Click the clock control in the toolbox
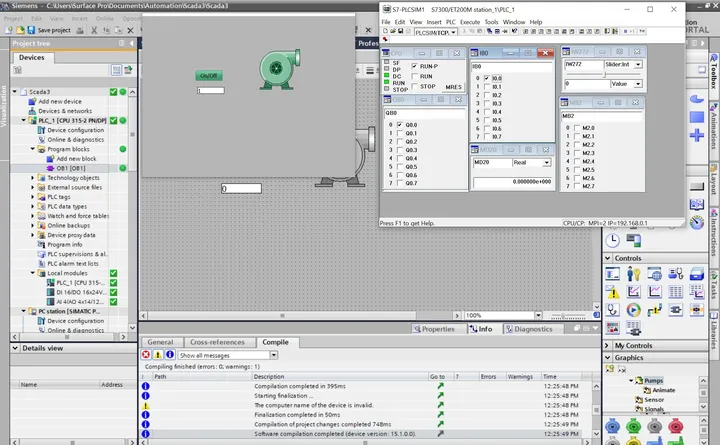Viewport: 720px width, 445px height. (x=613, y=240)
